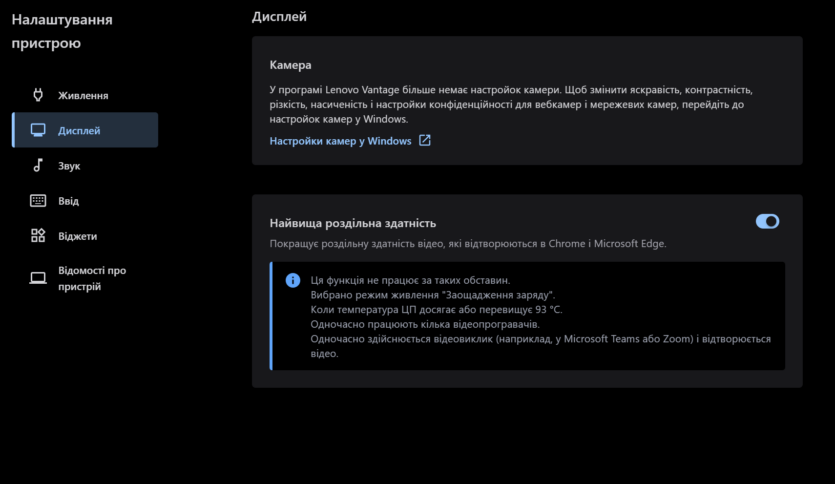Screen dimensions: 835x484
Task: Go to the Звук settings label
Action: click(69, 166)
